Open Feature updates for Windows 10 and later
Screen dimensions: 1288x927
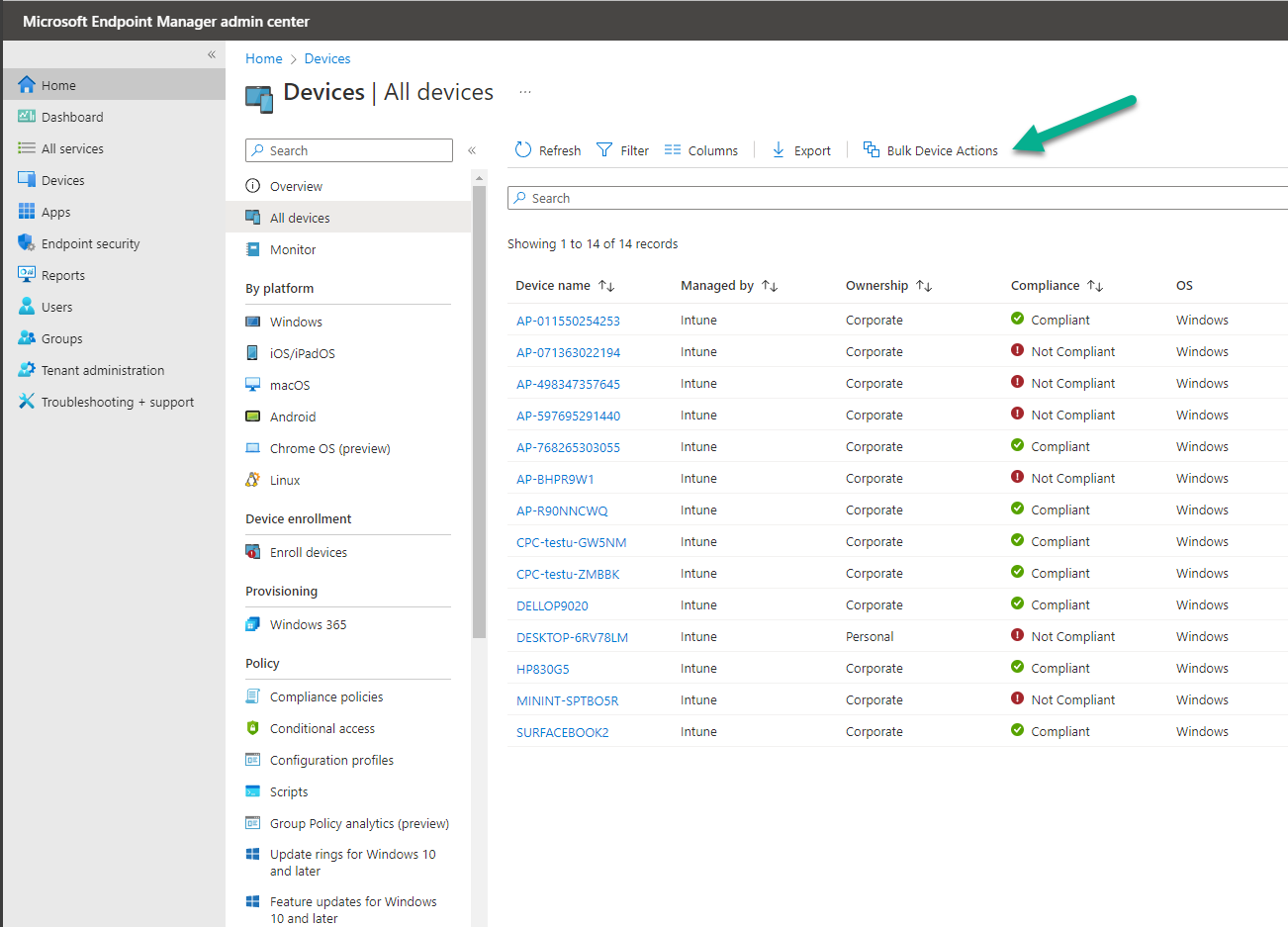(x=353, y=910)
